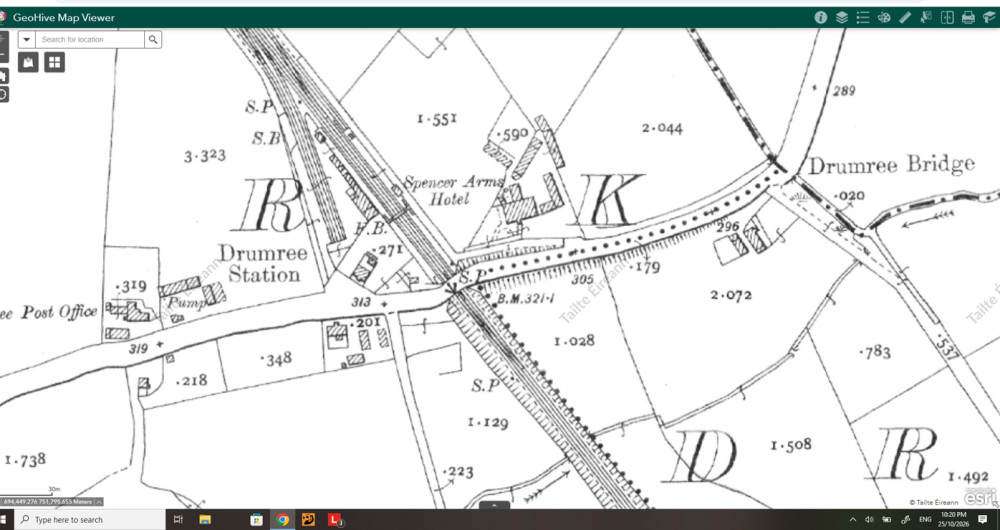Open File Explorer from taskbar
The height and width of the screenshot is (530, 1000).
pyautogui.click(x=205, y=520)
